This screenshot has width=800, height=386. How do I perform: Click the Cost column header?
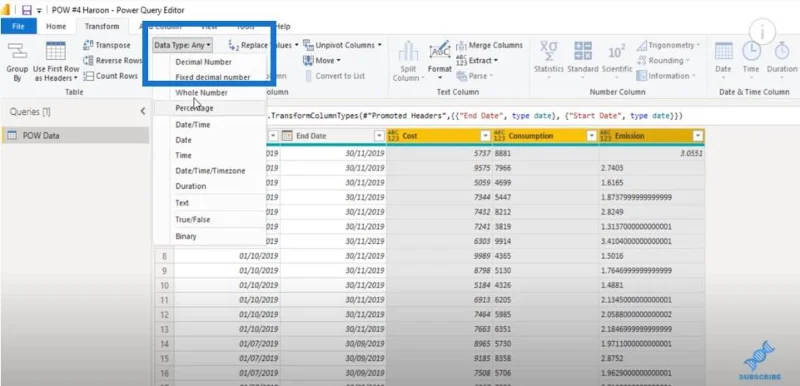439,136
